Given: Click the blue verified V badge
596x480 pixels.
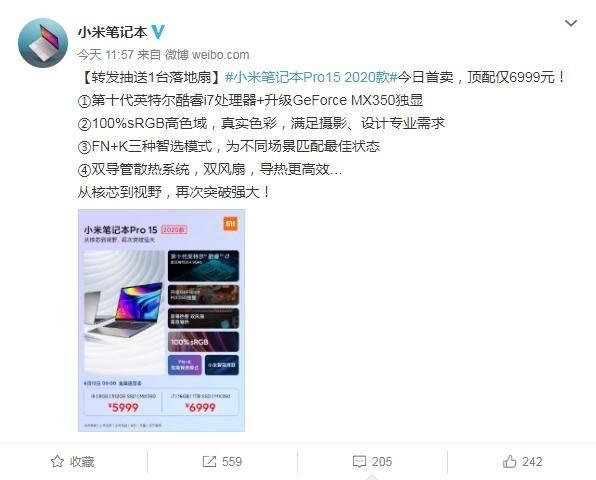Looking at the screenshot, I should click(x=158, y=32).
